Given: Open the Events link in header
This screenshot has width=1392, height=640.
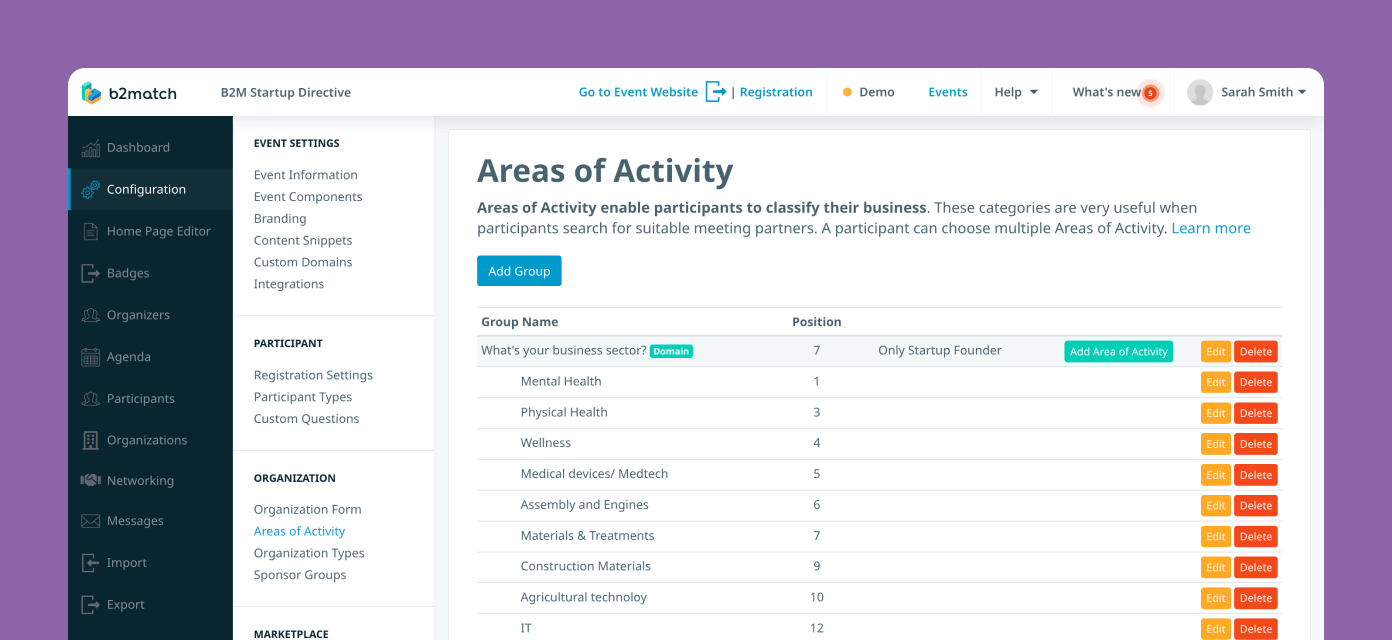Looking at the screenshot, I should [948, 92].
